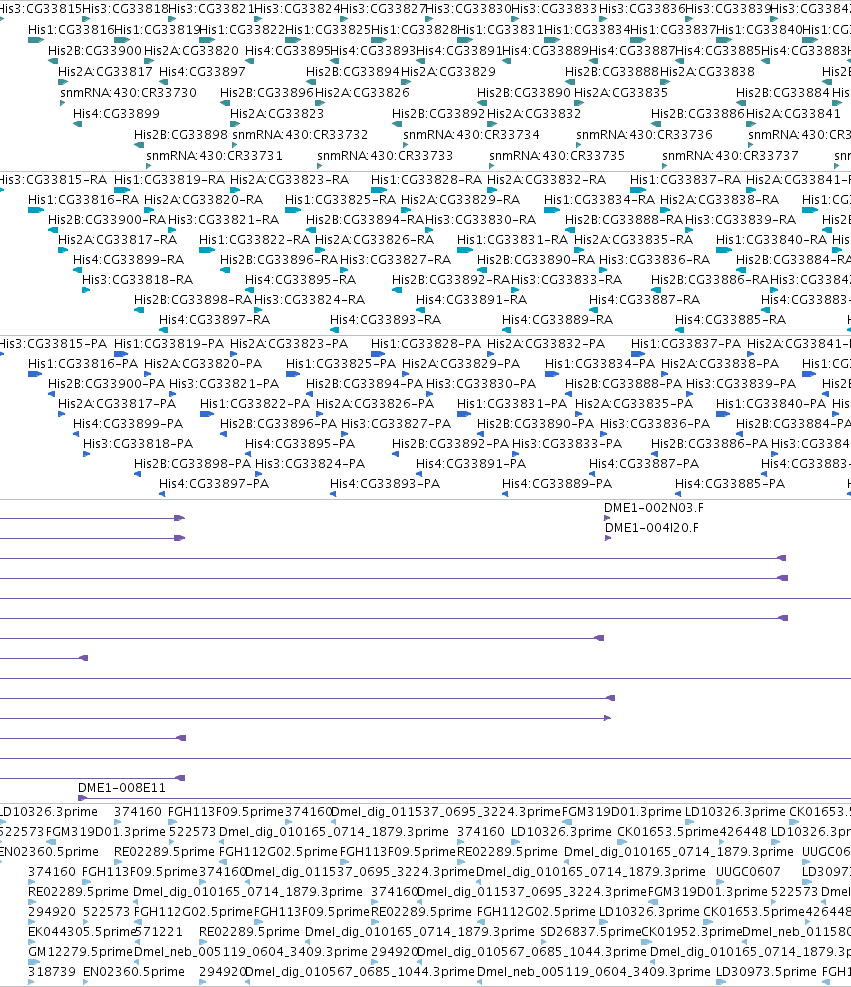Click transcript His1:CG33816-RA label

(83, 200)
